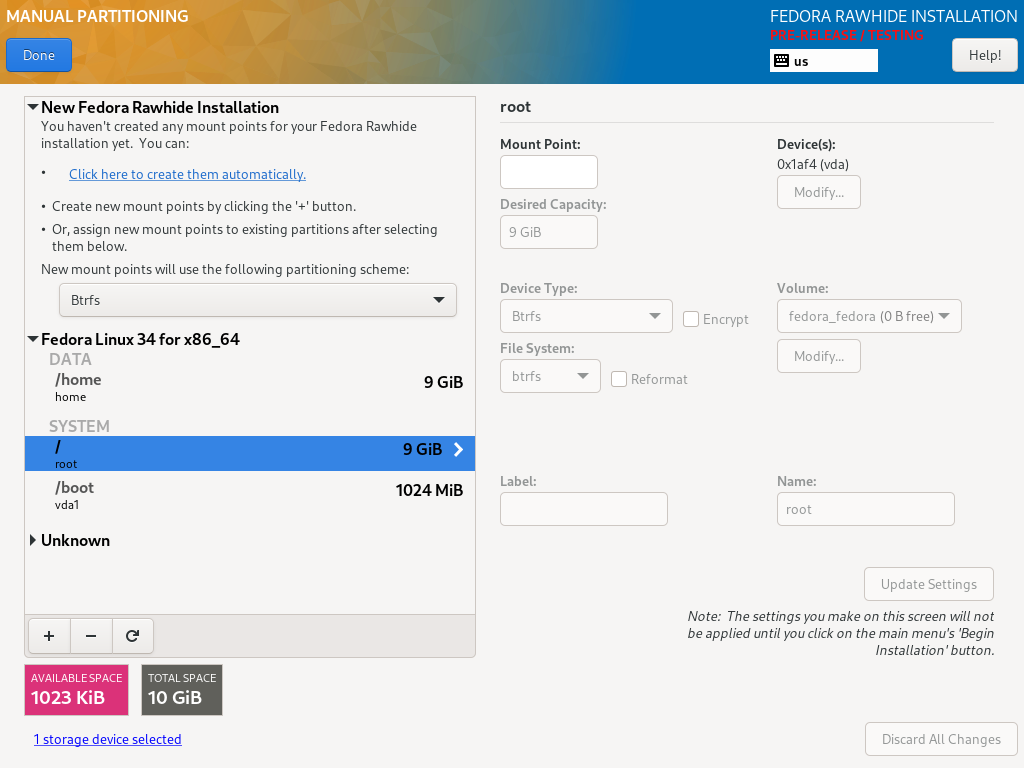
Task: Click the Modify button under Volume
Action: click(x=819, y=356)
